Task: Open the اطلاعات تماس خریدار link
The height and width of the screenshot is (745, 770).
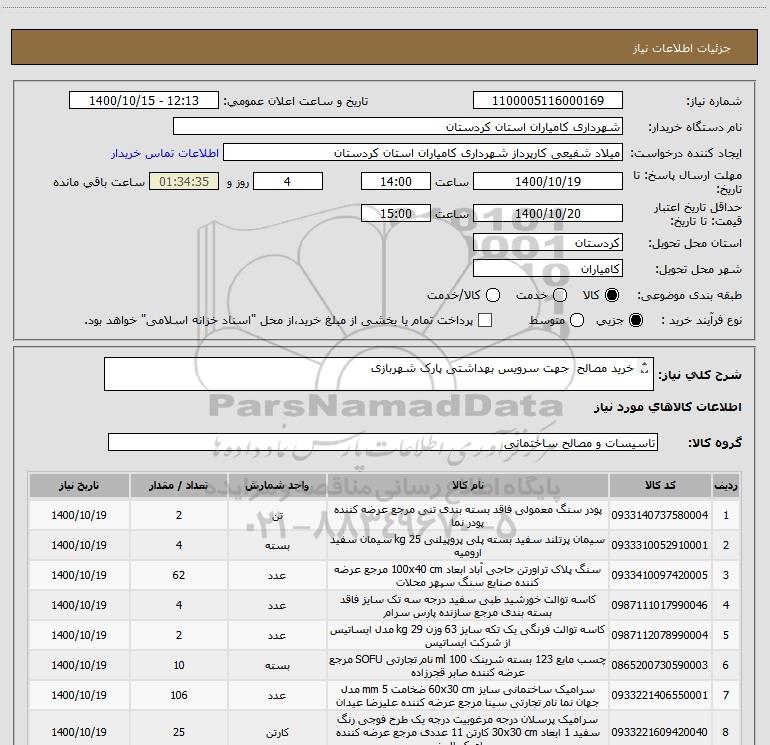Action: tap(165, 153)
